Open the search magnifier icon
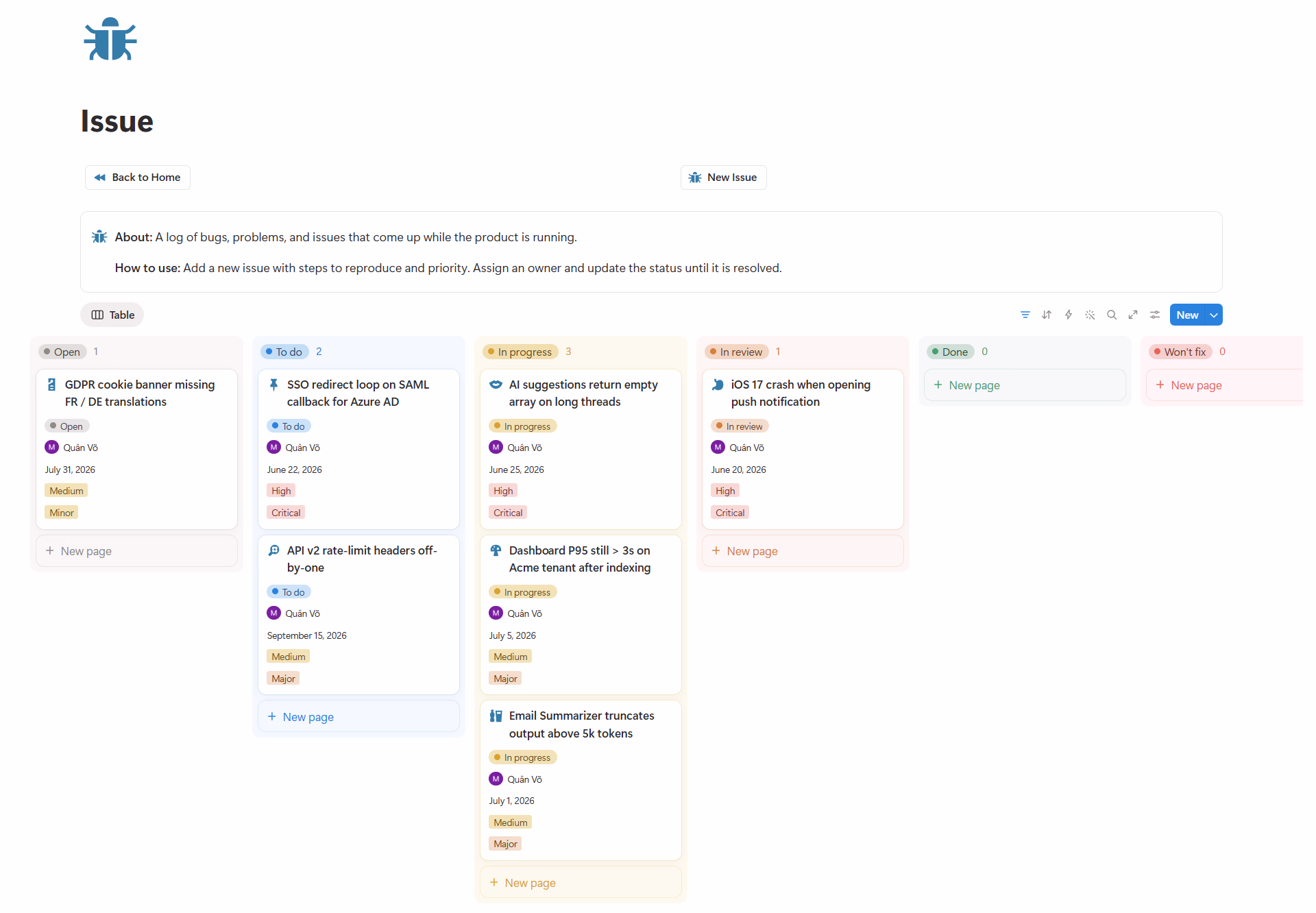The image size is (1316, 913). [1112, 315]
